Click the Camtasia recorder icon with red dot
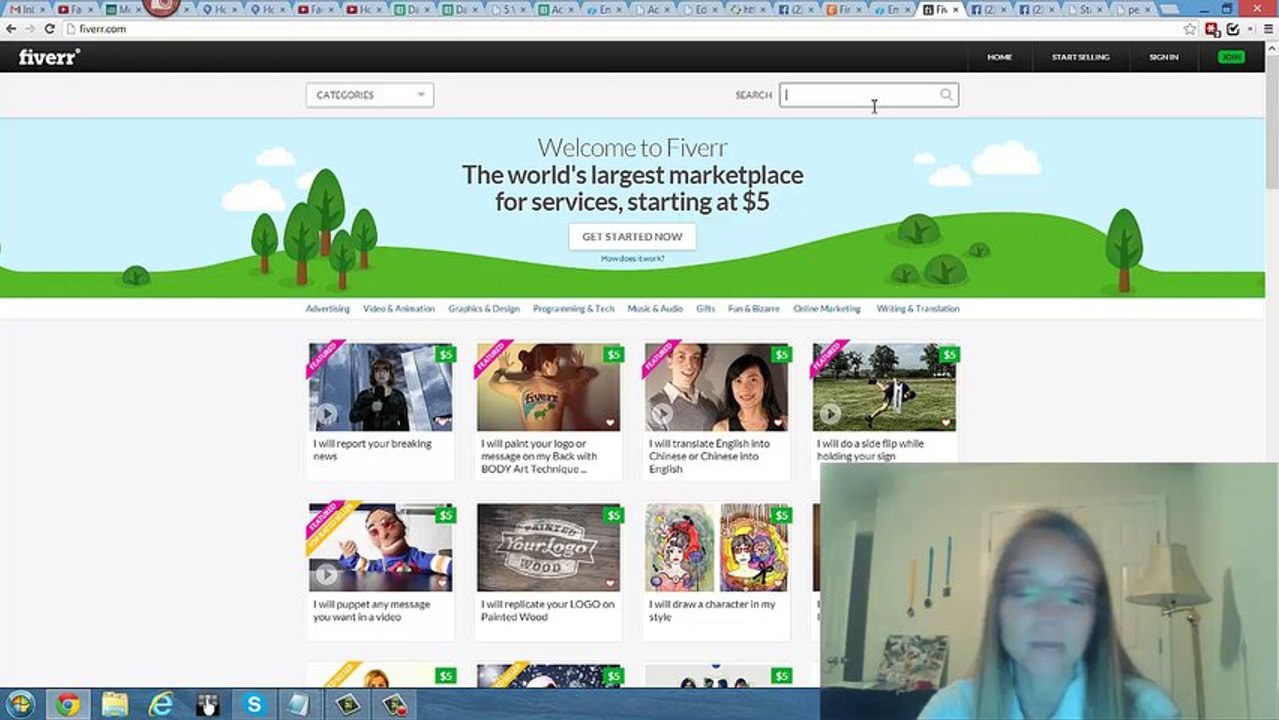1279x720 pixels. click(393, 704)
